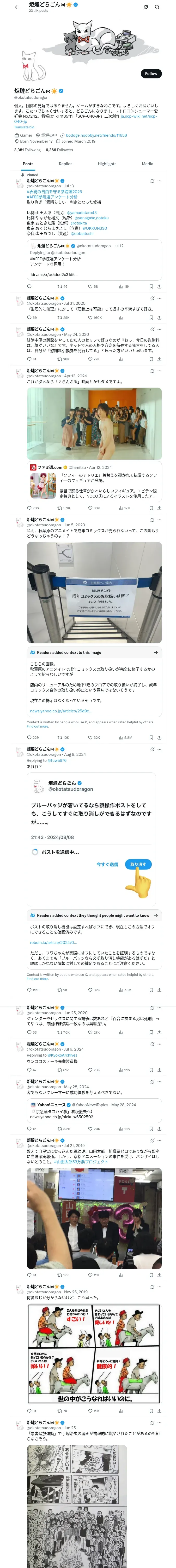Reply to the pinned Jul 13 post
Image resolution: width=176 pixels, height=1568 pixels.
coord(29,286)
